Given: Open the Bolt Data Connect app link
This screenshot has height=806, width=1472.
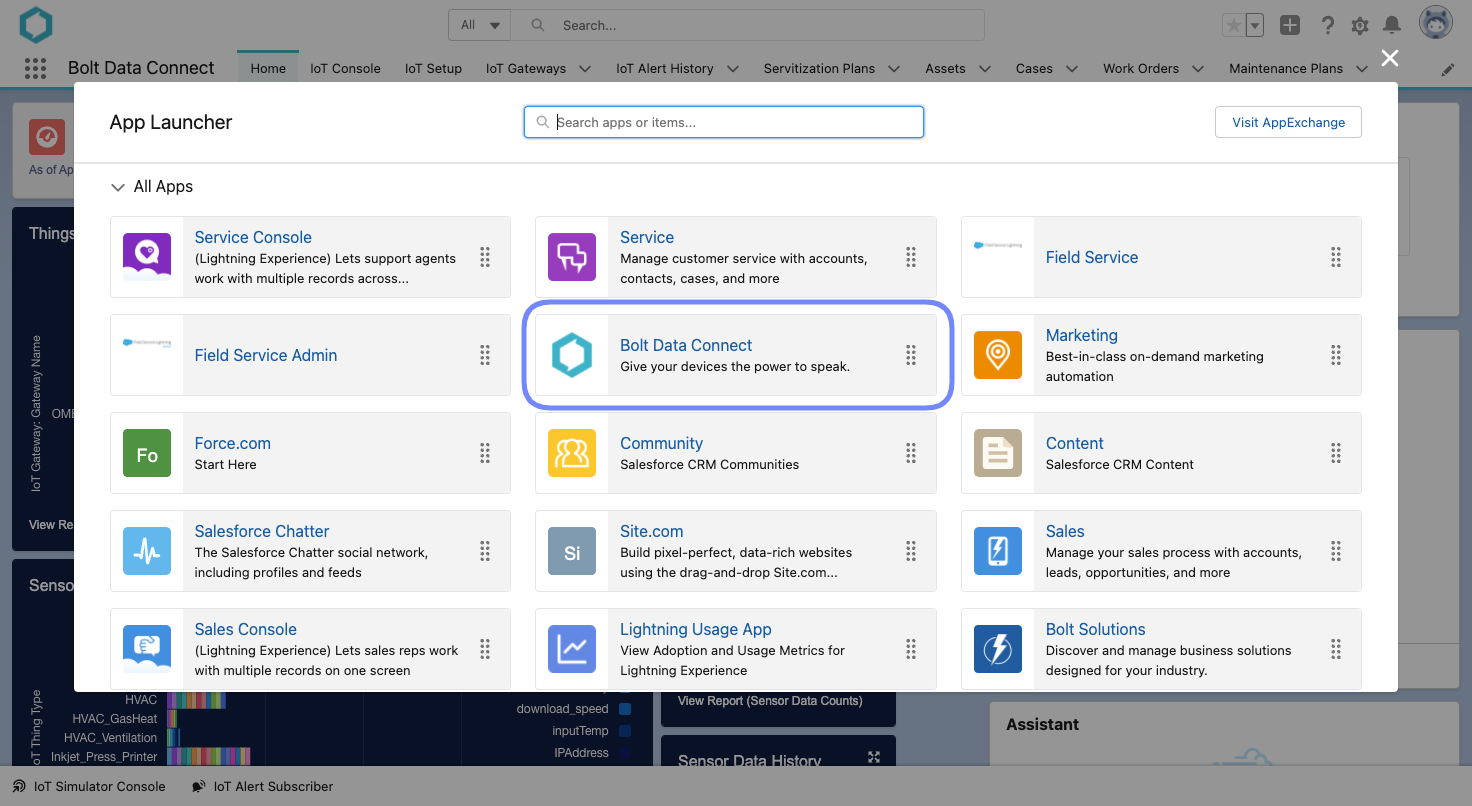Looking at the screenshot, I should [x=686, y=345].
